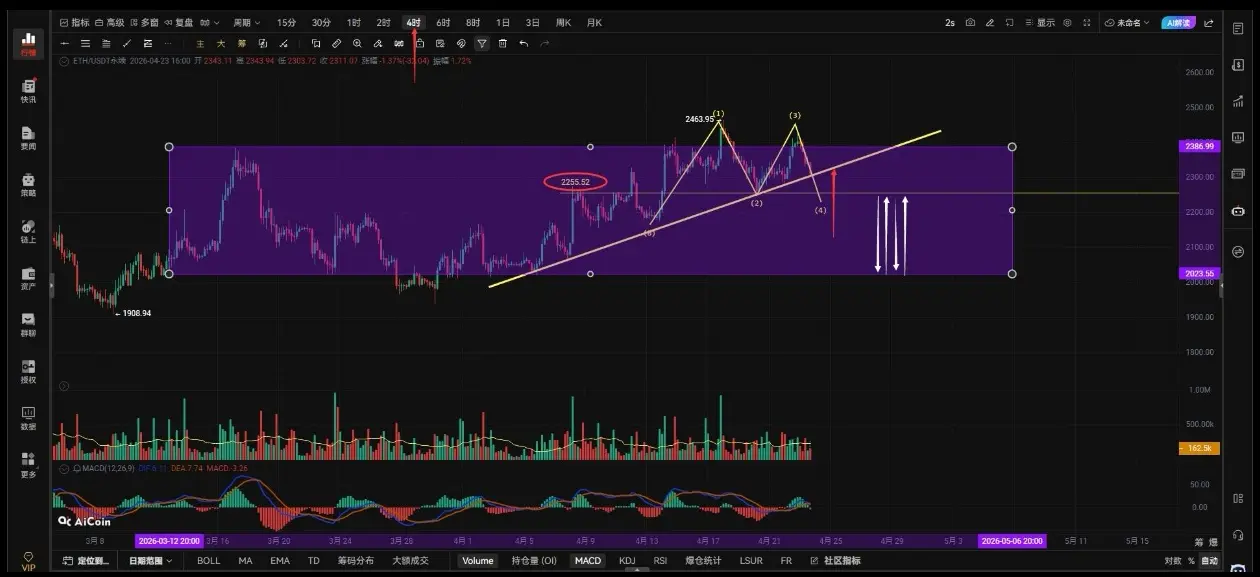
Task: Open the notes panel icon on right sidebar
Action: pos(1238,29)
